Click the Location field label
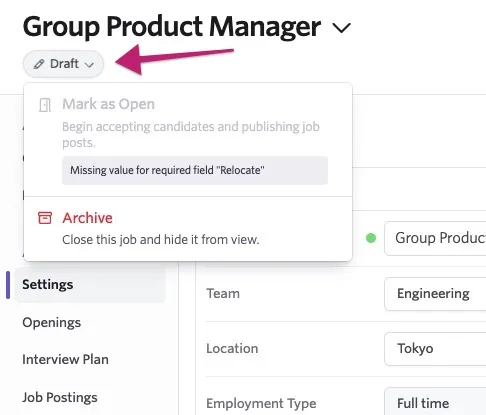 click(232, 349)
